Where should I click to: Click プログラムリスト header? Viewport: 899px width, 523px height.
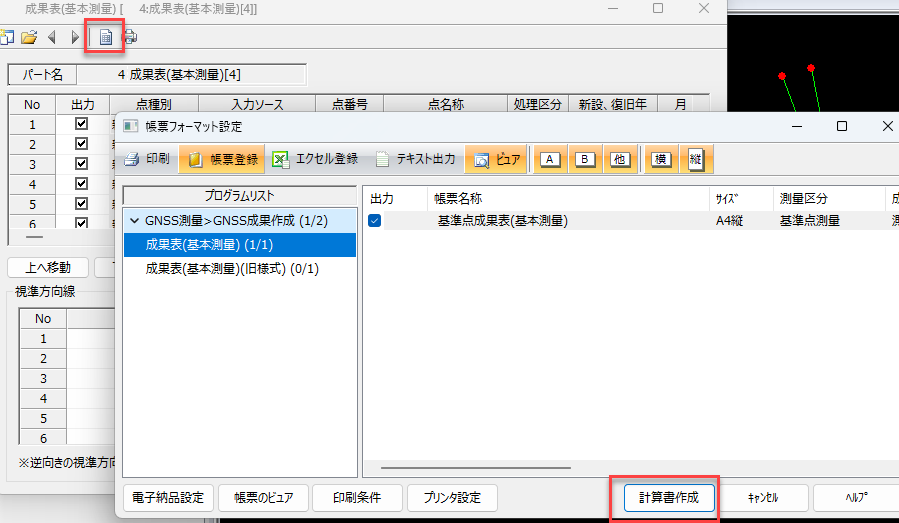click(240, 196)
